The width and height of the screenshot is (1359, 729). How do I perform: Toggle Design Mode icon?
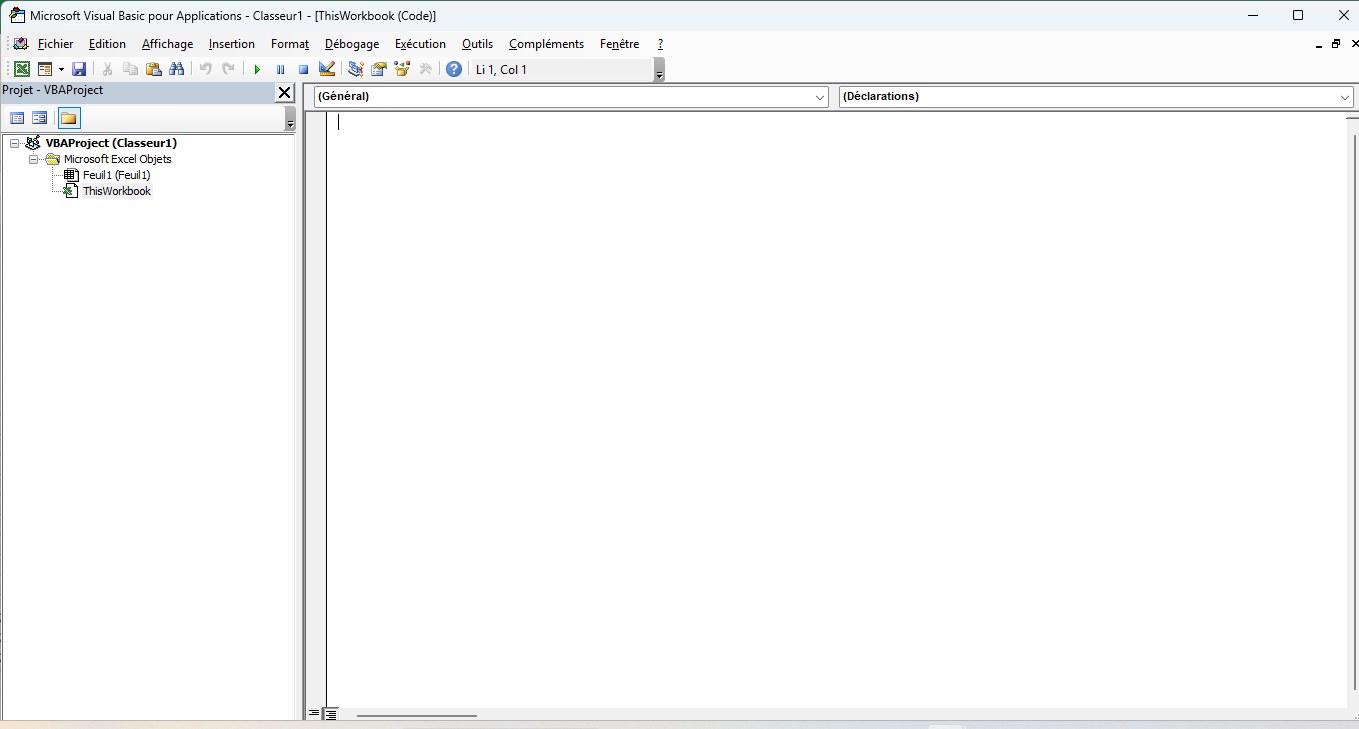tap(326, 69)
